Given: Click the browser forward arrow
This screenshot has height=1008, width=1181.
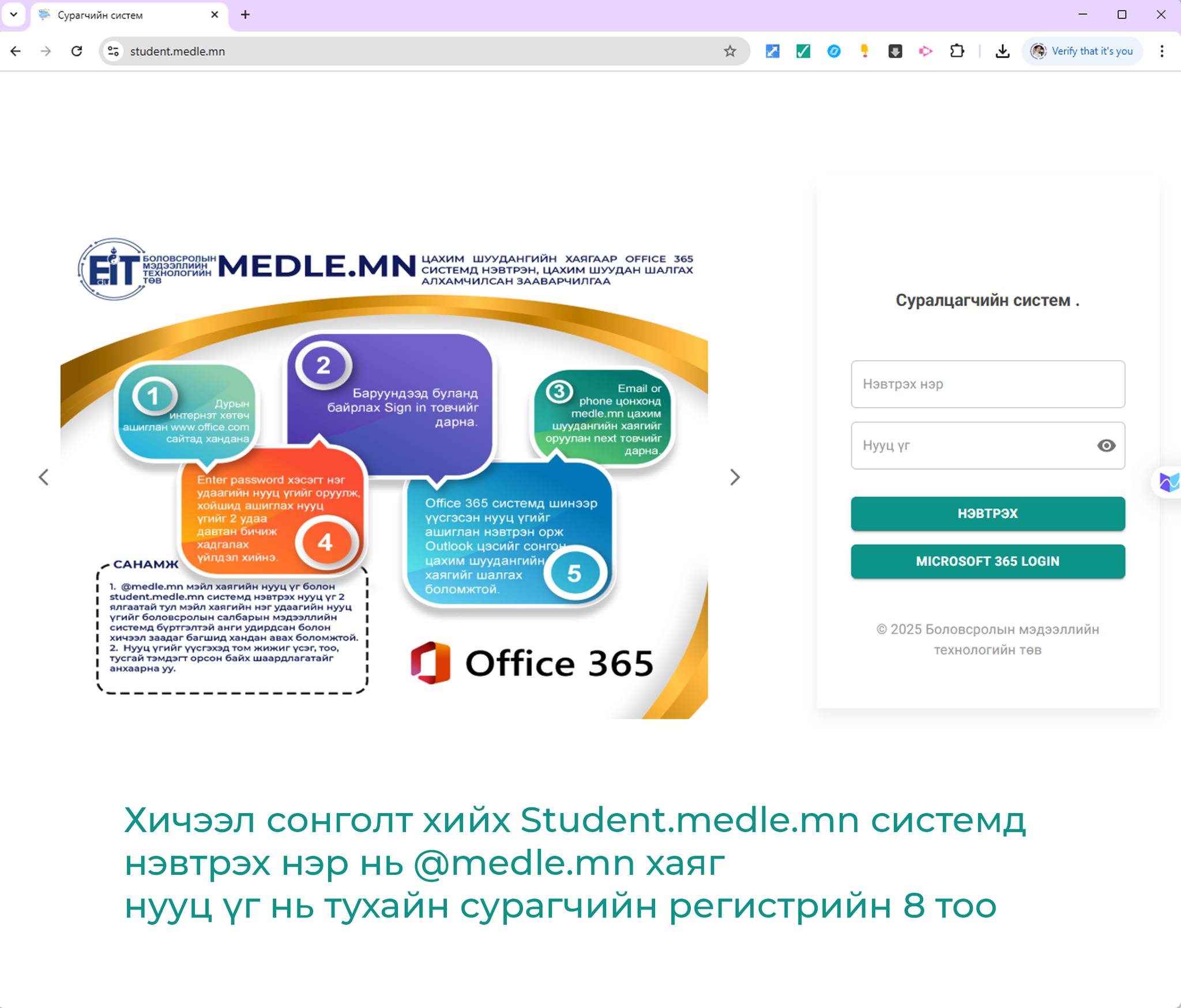Looking at the screenshot, I should point(46,51).
